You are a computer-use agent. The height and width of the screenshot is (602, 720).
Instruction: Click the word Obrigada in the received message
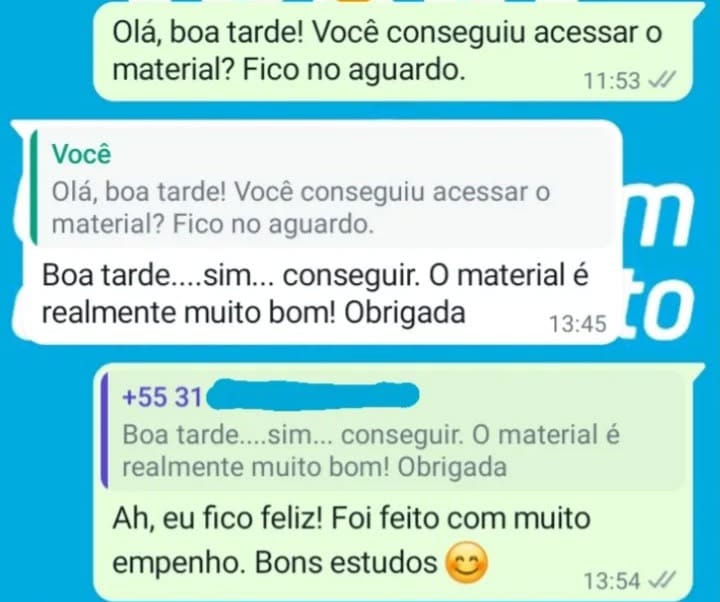pos(405,313)
